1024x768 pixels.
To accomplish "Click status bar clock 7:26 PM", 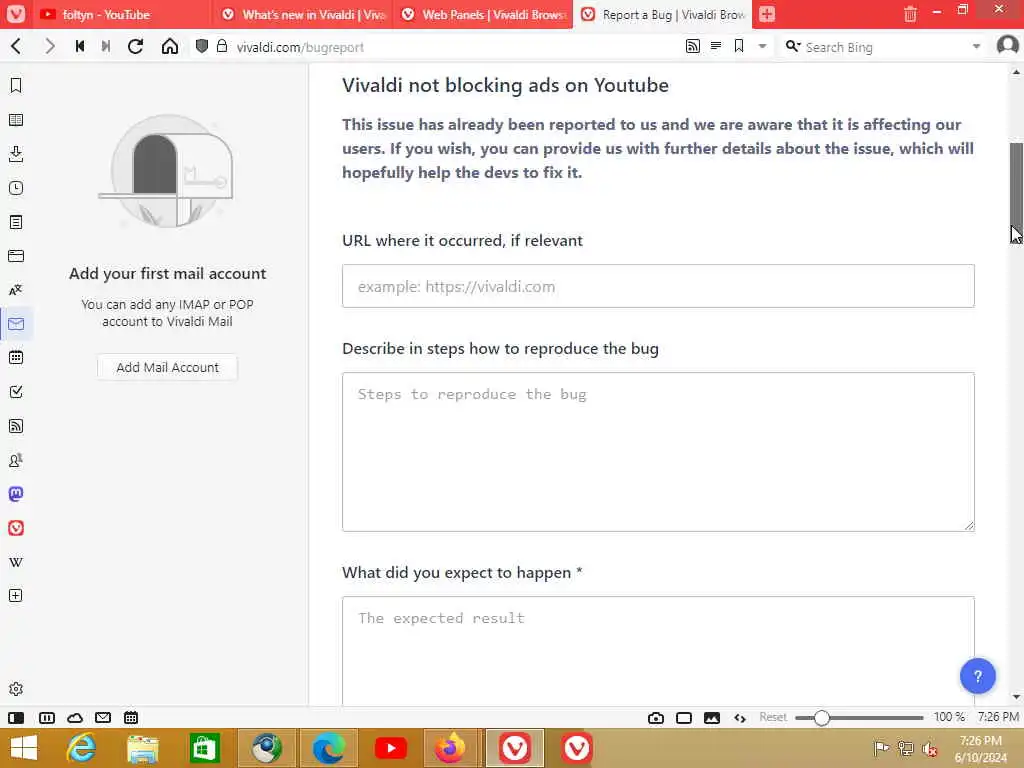I will click(997, 717).
